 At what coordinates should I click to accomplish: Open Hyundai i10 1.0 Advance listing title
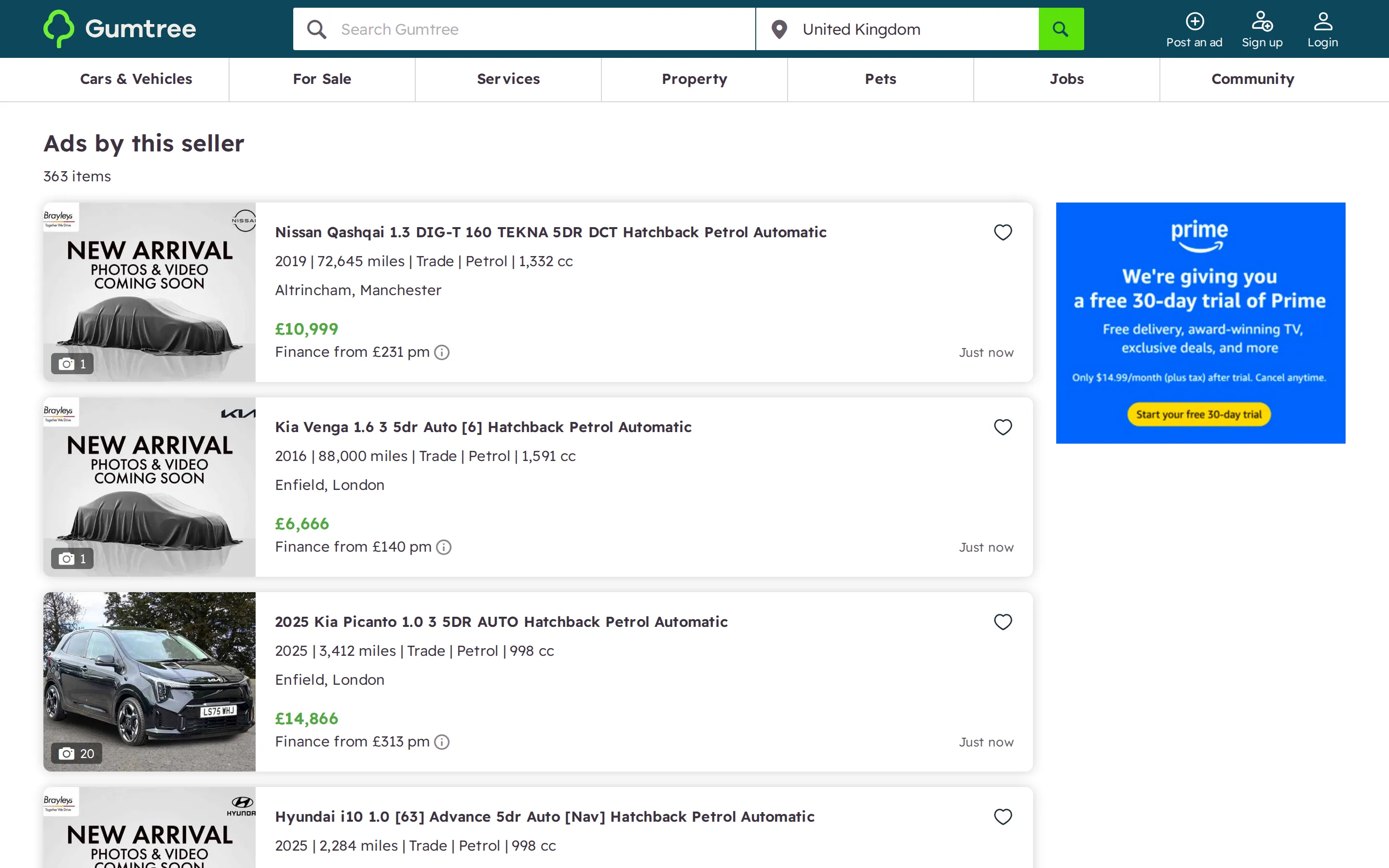545,817
